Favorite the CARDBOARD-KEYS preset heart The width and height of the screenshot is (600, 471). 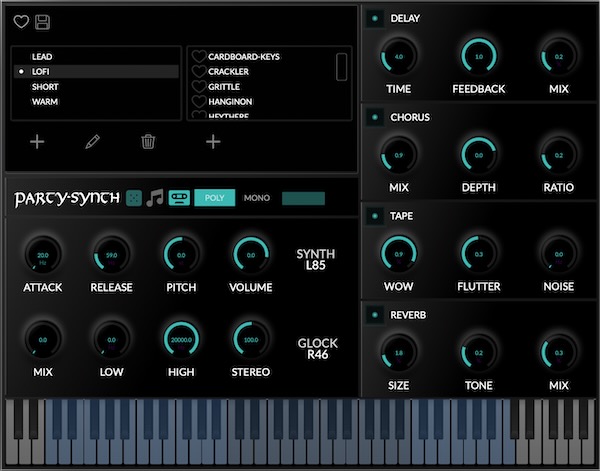pos(199,57)
